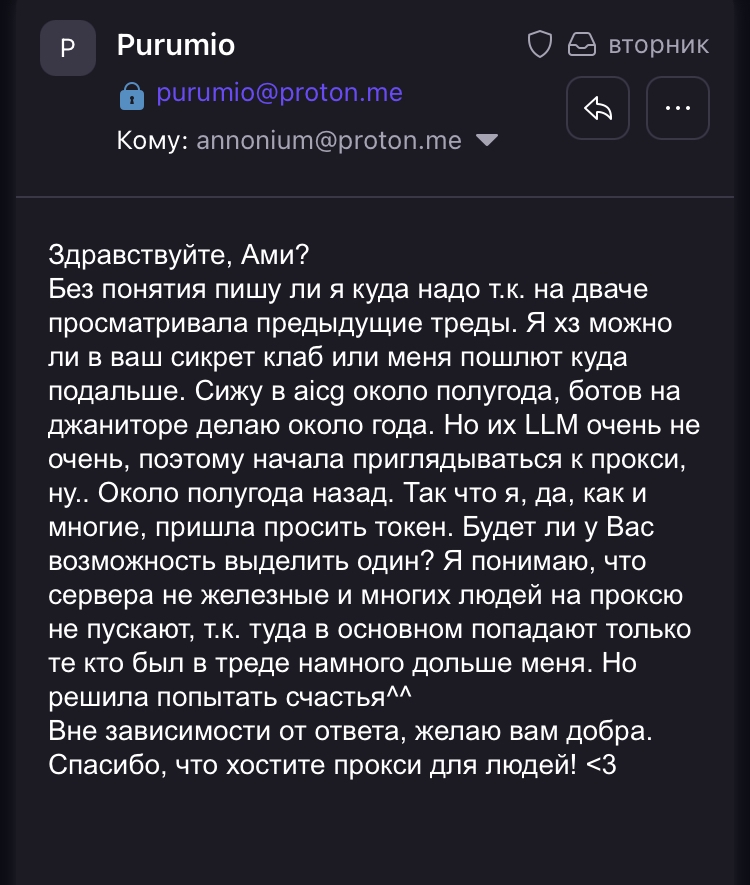Open the three-dot more options menu
This screenshot has width=750, height=885.
tap(677, 108)
